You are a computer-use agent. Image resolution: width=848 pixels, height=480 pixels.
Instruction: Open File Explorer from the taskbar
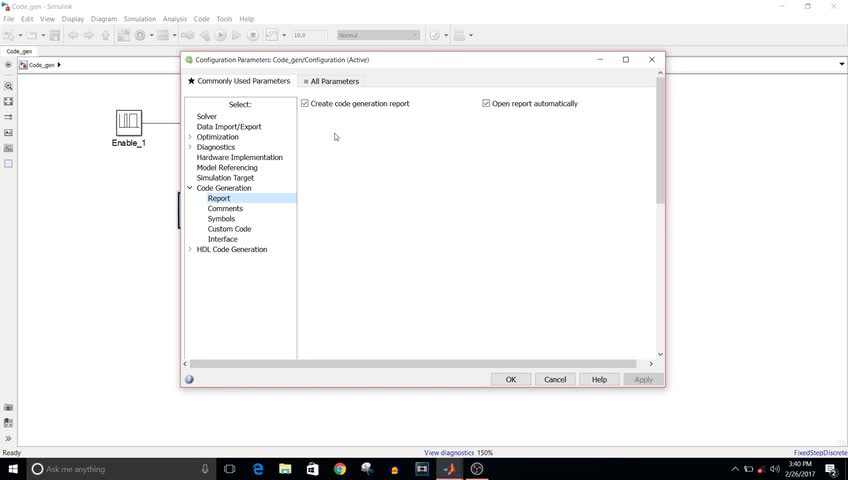point(285,469)
